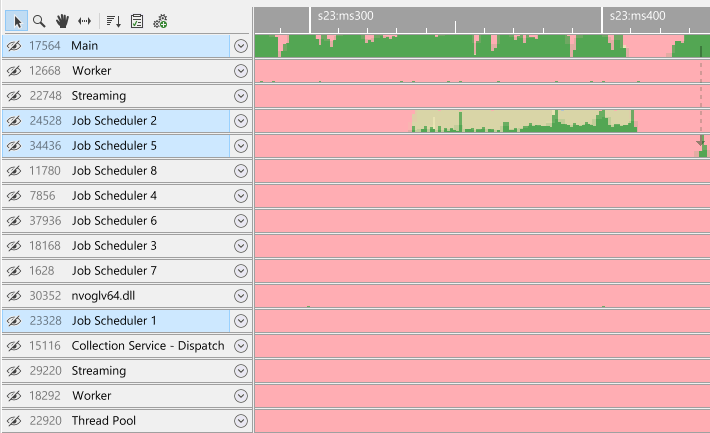Expand the Job Scheduler 1 chevron
The image size is (710, 433).
[x=241, y=321]
